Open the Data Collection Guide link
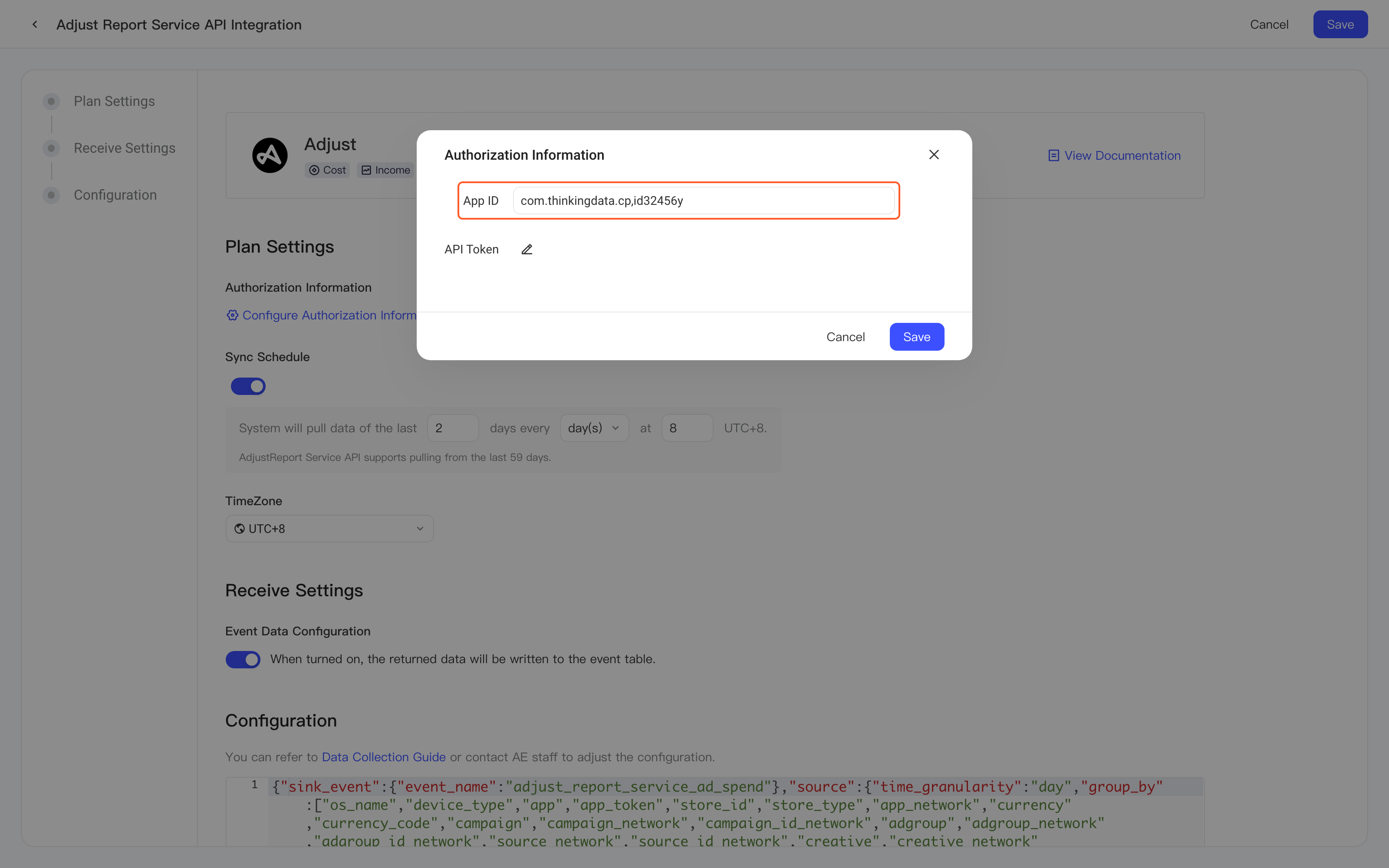Screen dimensions: 1389x868 pos(383,757)
